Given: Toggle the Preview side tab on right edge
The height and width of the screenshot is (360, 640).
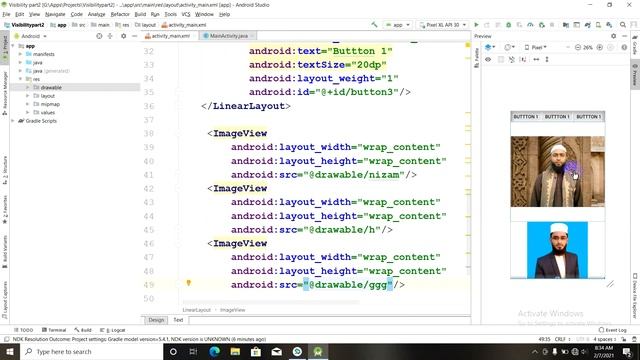Looking at the screenshot, I should tap(635, 74).
